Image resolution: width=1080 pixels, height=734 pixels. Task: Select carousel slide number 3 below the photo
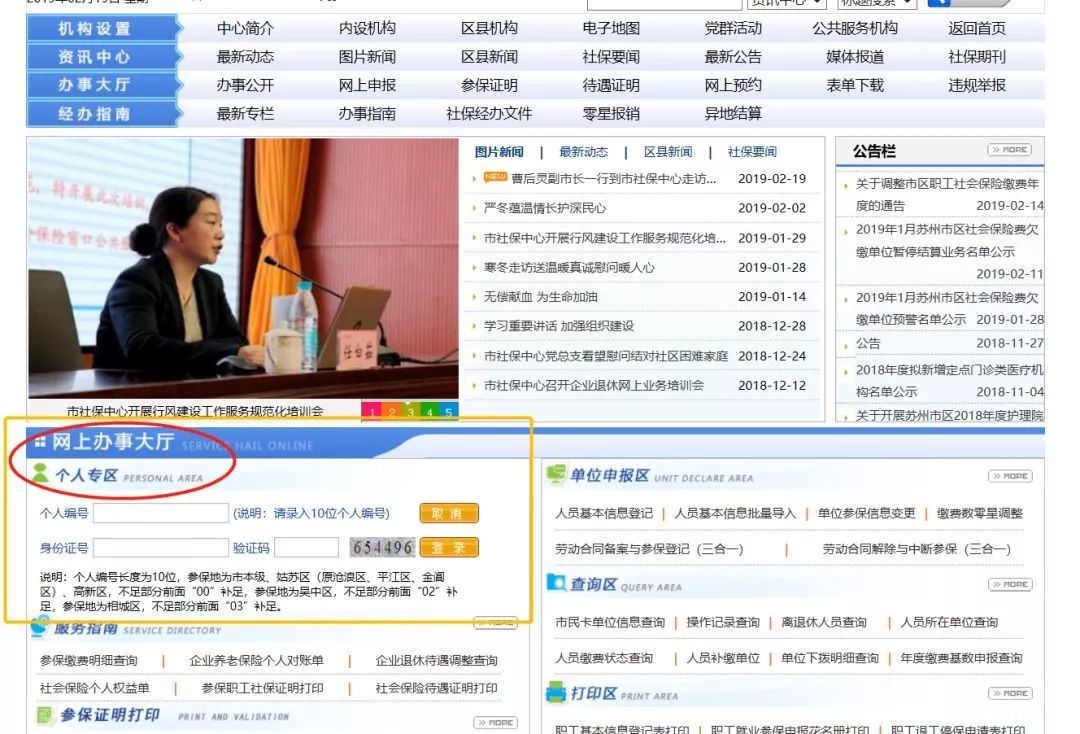(x=412, y=409)
